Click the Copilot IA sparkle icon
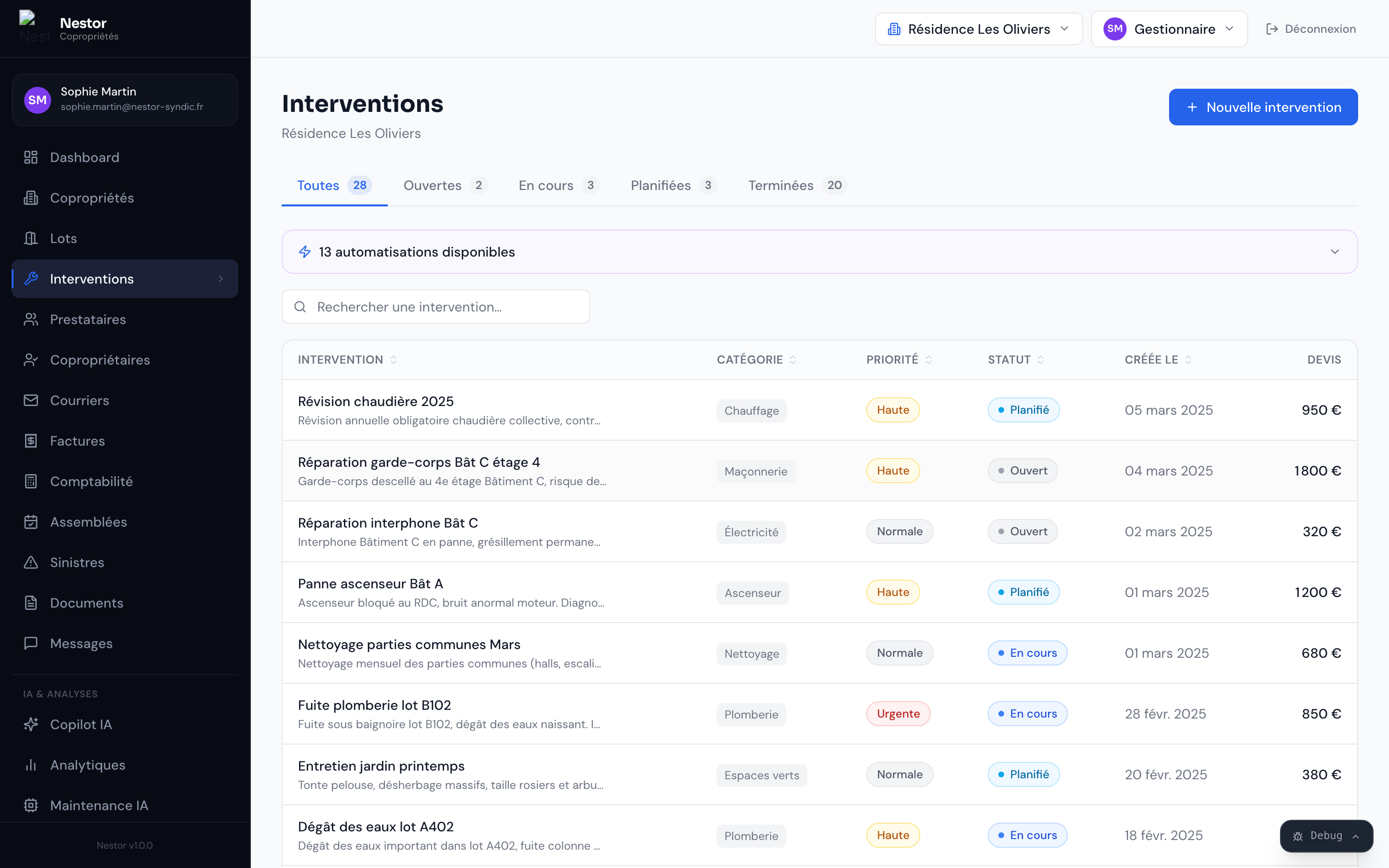 click(x=31, y=724)
